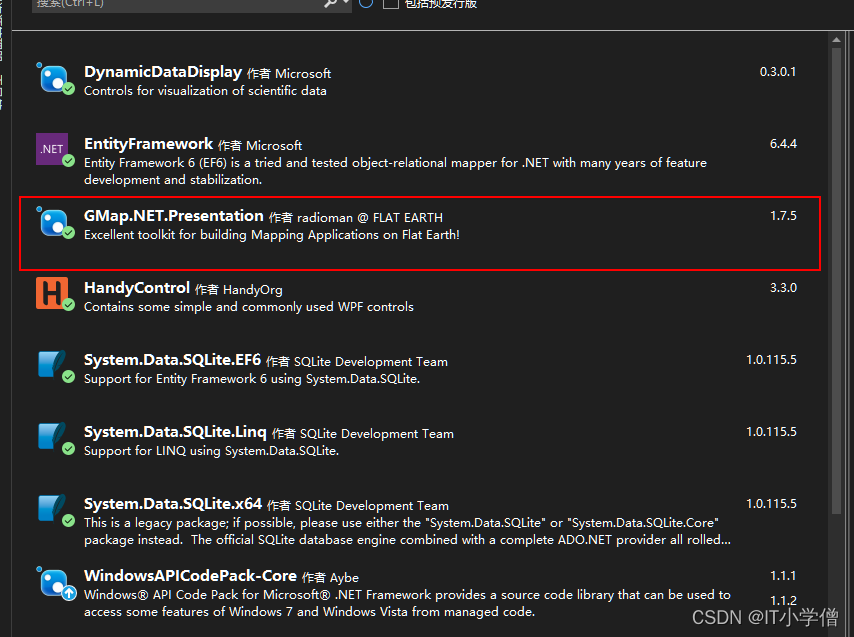This screenshot has height=637, width=854.
Task: Click 'Support for LINQ using System.Data.SQLite' description
Action: pos(211,451)
